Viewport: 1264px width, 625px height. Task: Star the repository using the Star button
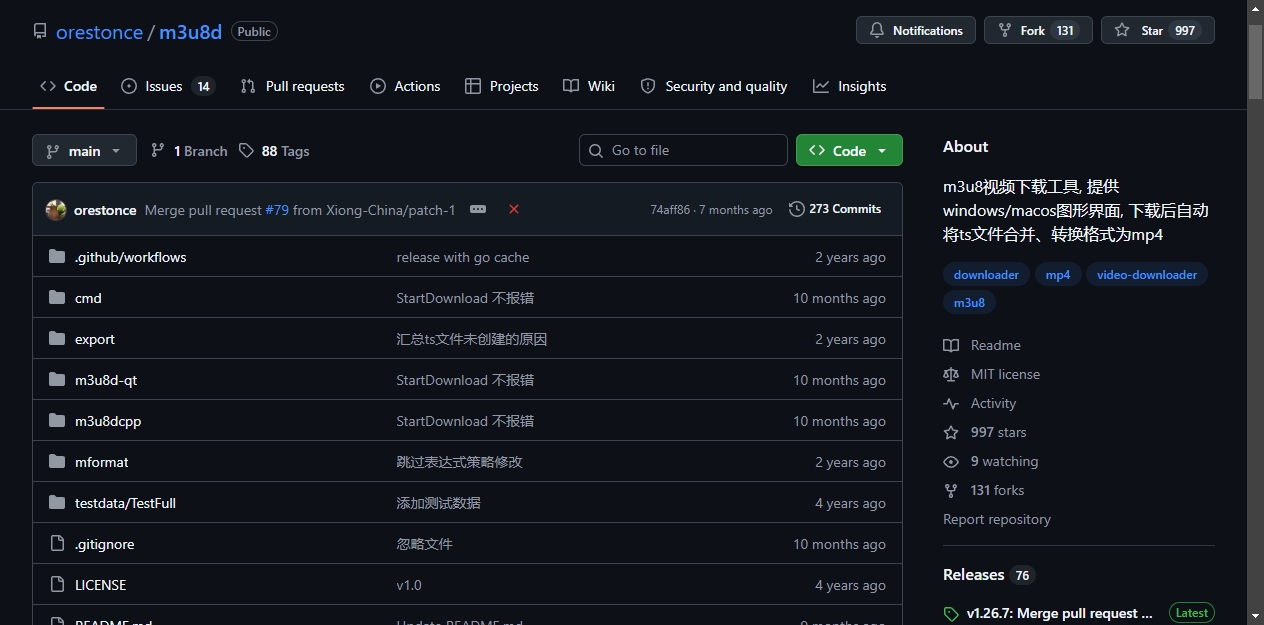click(1157, 30)
